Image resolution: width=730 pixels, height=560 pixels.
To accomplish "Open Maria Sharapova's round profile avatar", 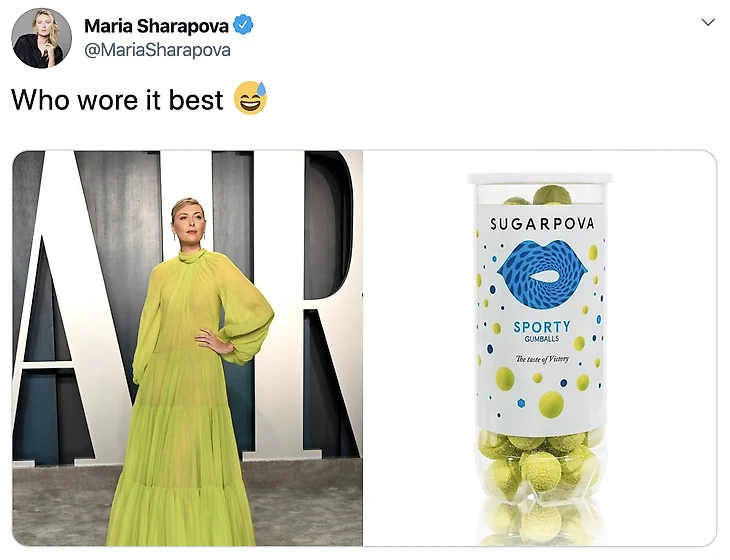I will (x=41, y=38).
